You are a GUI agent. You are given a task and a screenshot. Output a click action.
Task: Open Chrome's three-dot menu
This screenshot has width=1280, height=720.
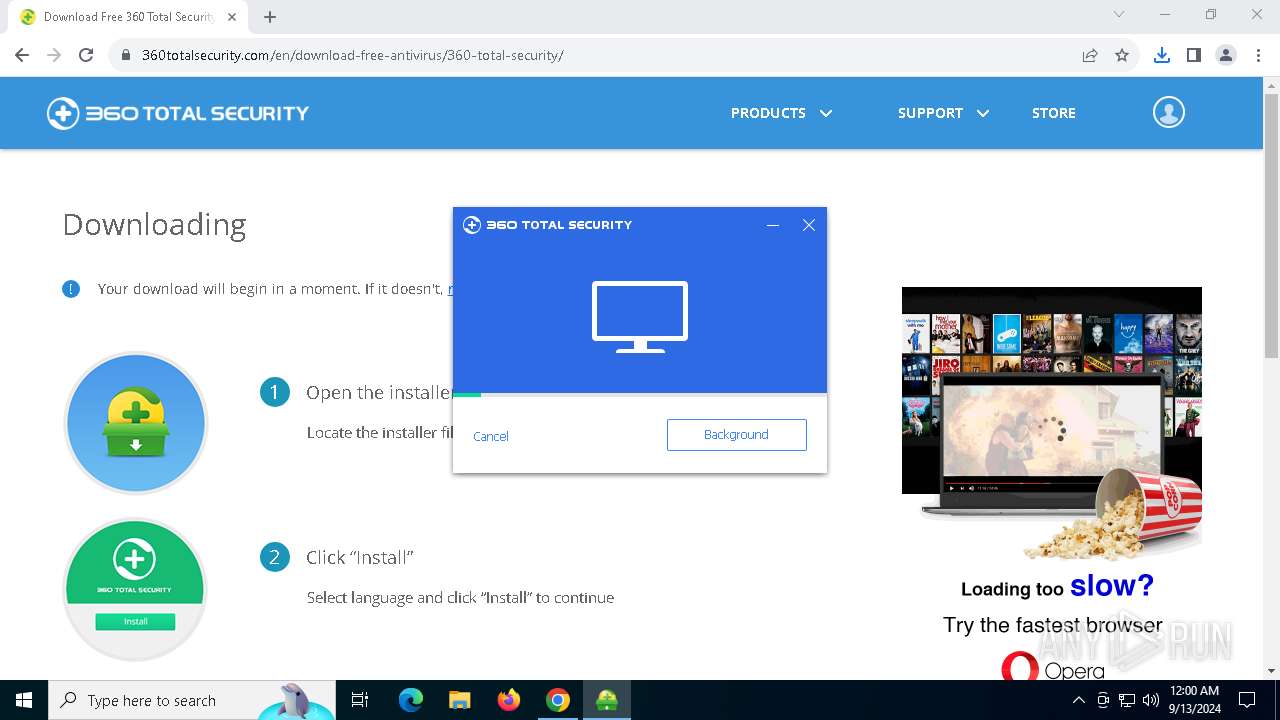(x=1257, y=55)
